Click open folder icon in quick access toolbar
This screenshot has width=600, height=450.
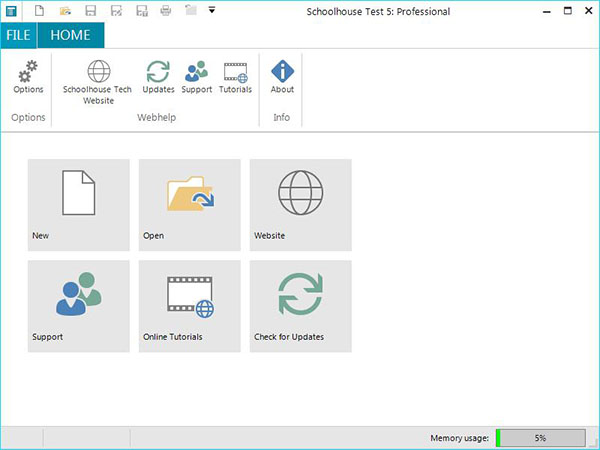click(65, 11)
